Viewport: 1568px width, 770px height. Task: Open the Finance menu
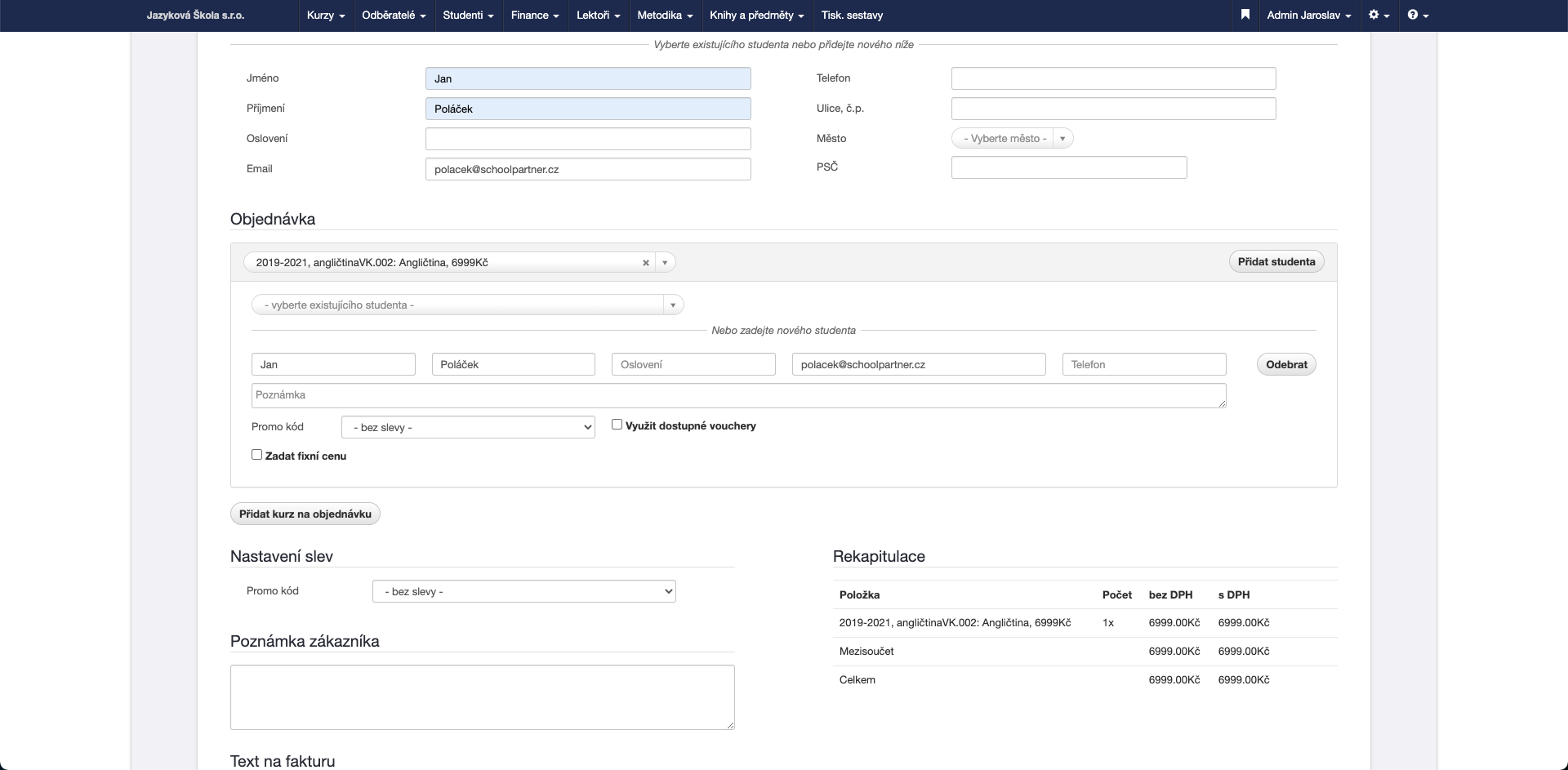pos(535,15)
